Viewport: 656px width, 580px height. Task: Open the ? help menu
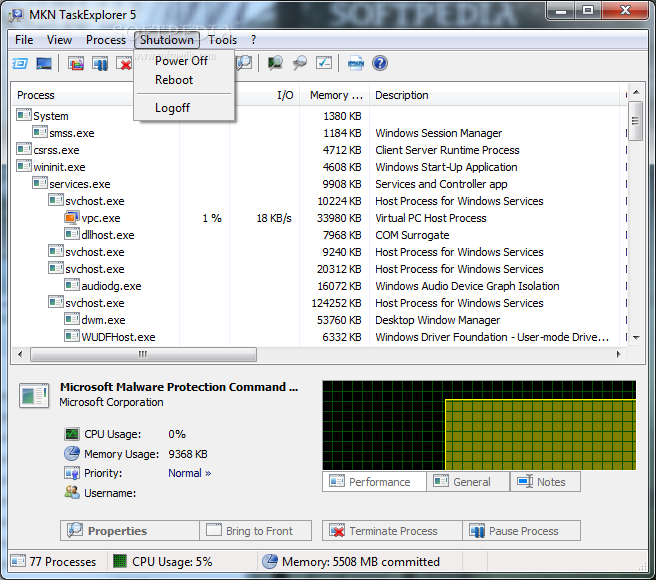coord(254,40)
